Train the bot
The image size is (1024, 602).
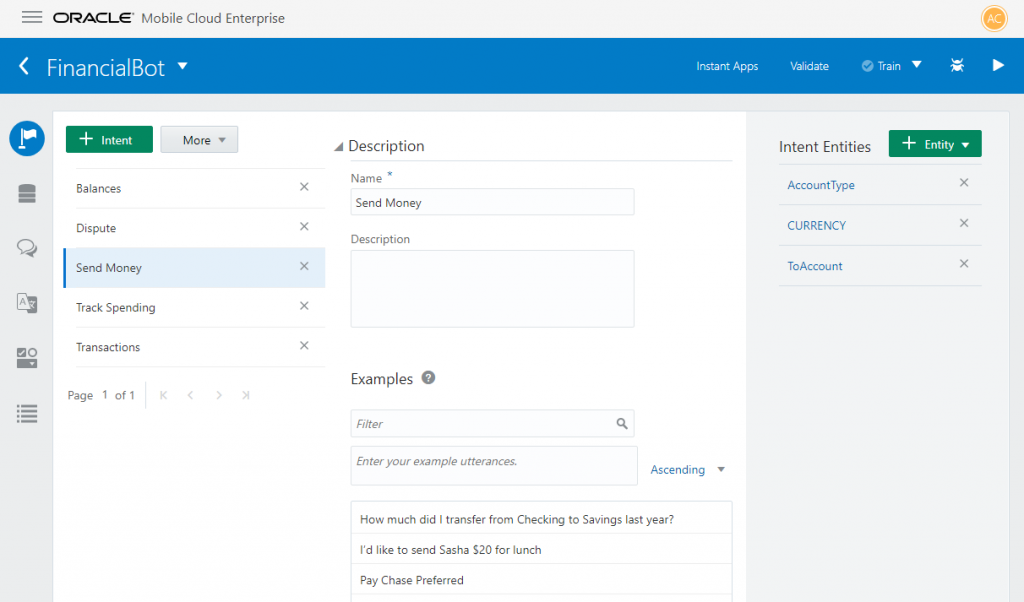(x=881, y=66)
